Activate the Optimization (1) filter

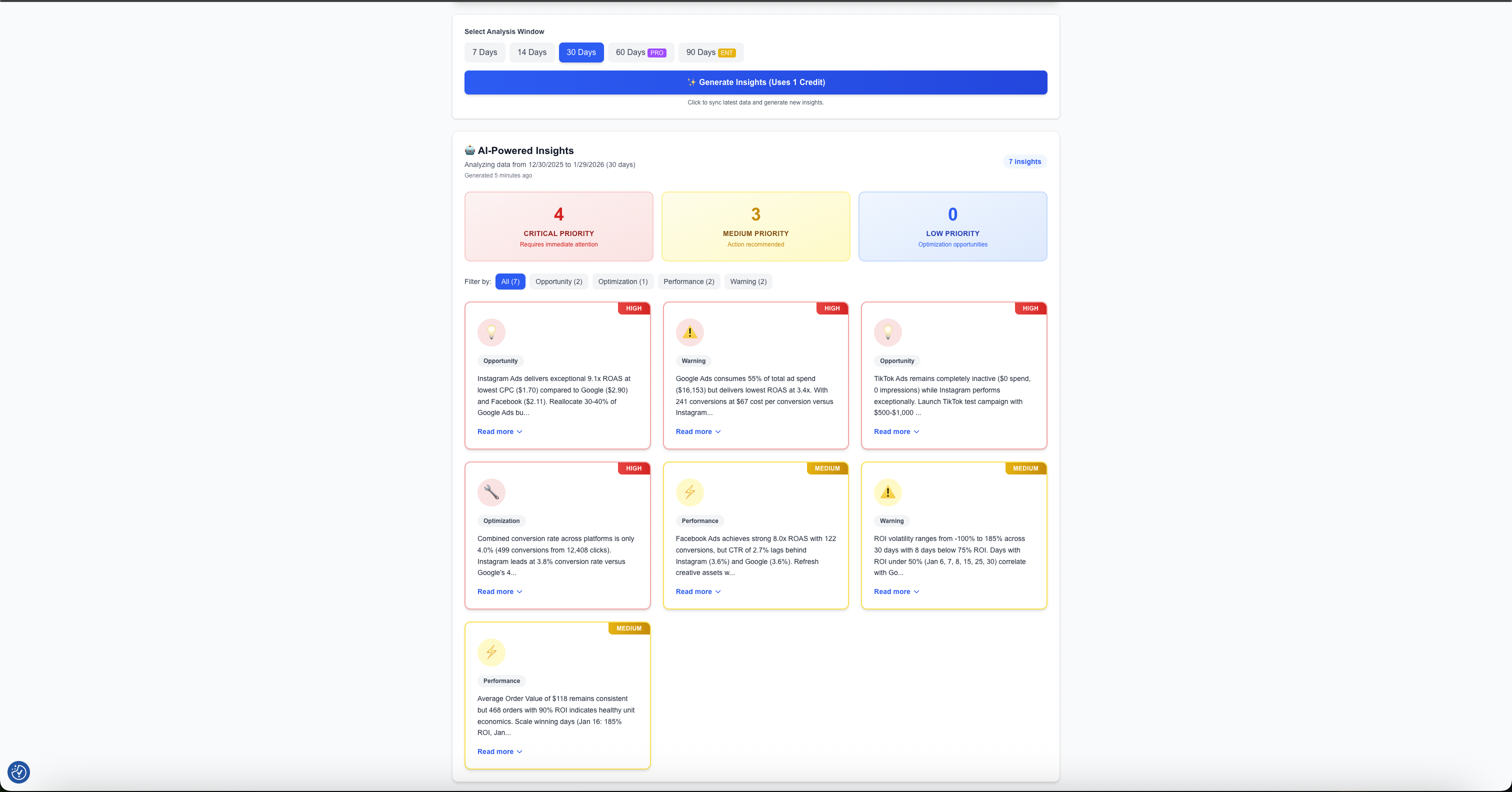pyautogui.click(x=622, y=281)
